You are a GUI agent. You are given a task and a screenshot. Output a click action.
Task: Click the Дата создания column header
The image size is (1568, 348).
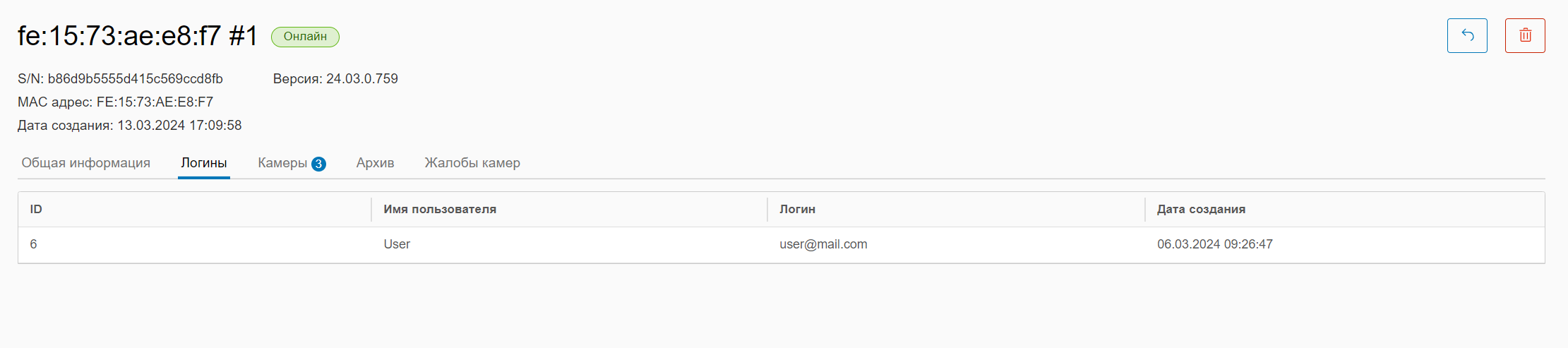(x=1201, y=210)
